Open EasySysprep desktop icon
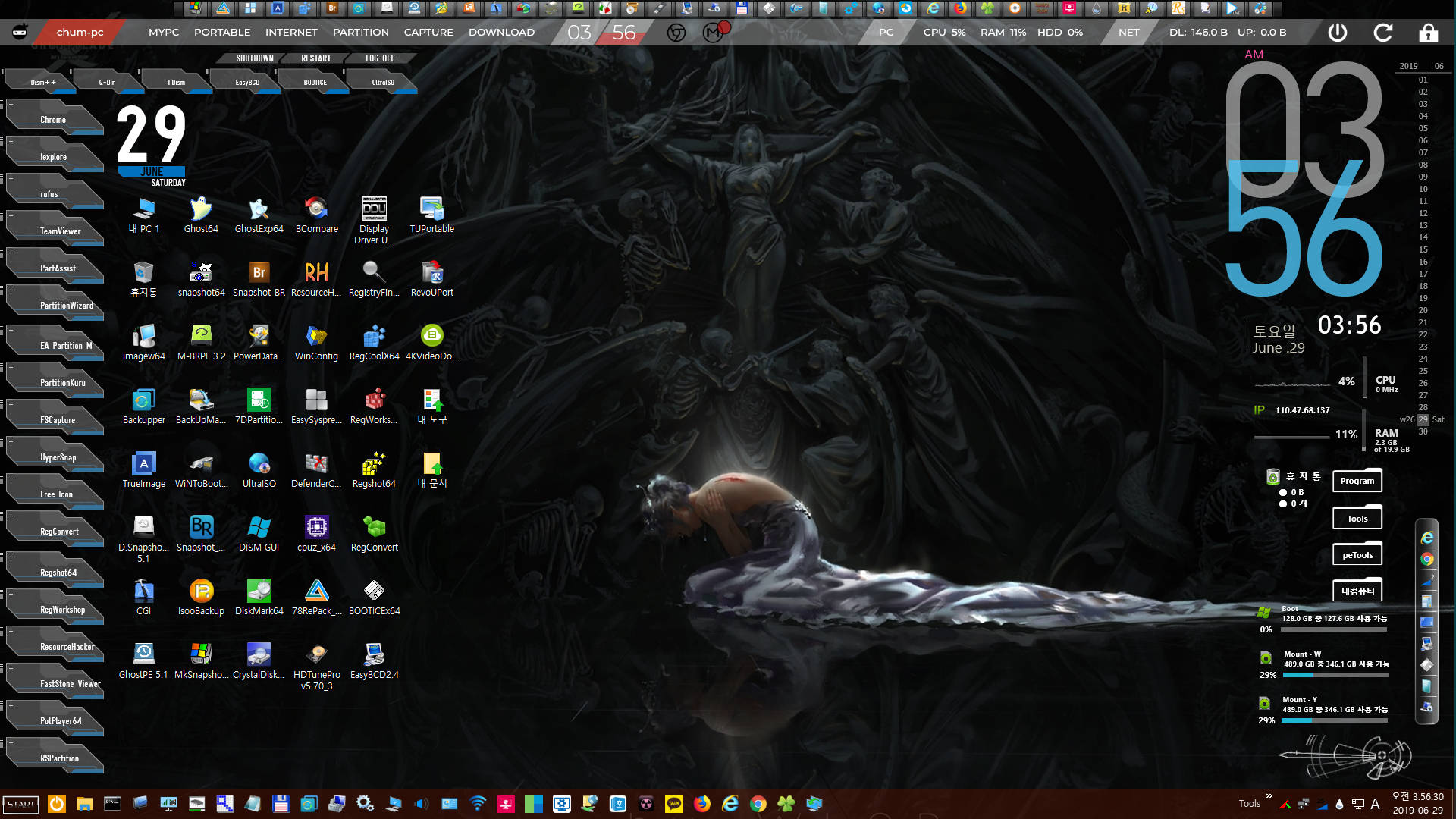The image size is (1456, 819). point(316,406)
